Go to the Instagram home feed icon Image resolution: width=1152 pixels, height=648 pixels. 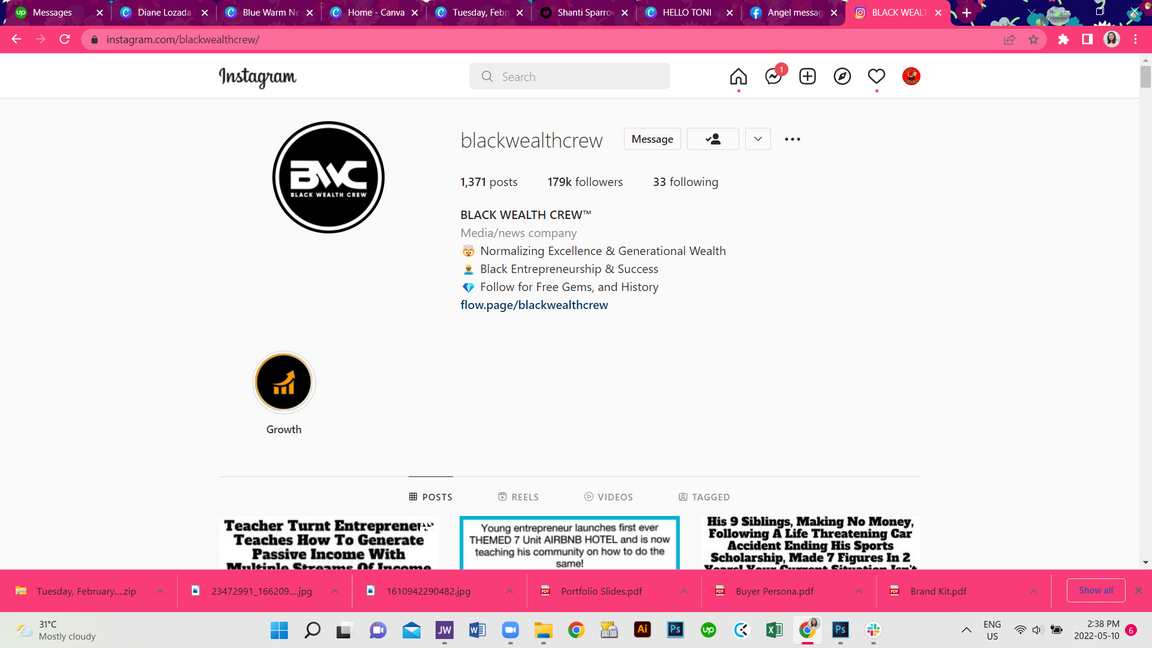click(x=738, y=76)
